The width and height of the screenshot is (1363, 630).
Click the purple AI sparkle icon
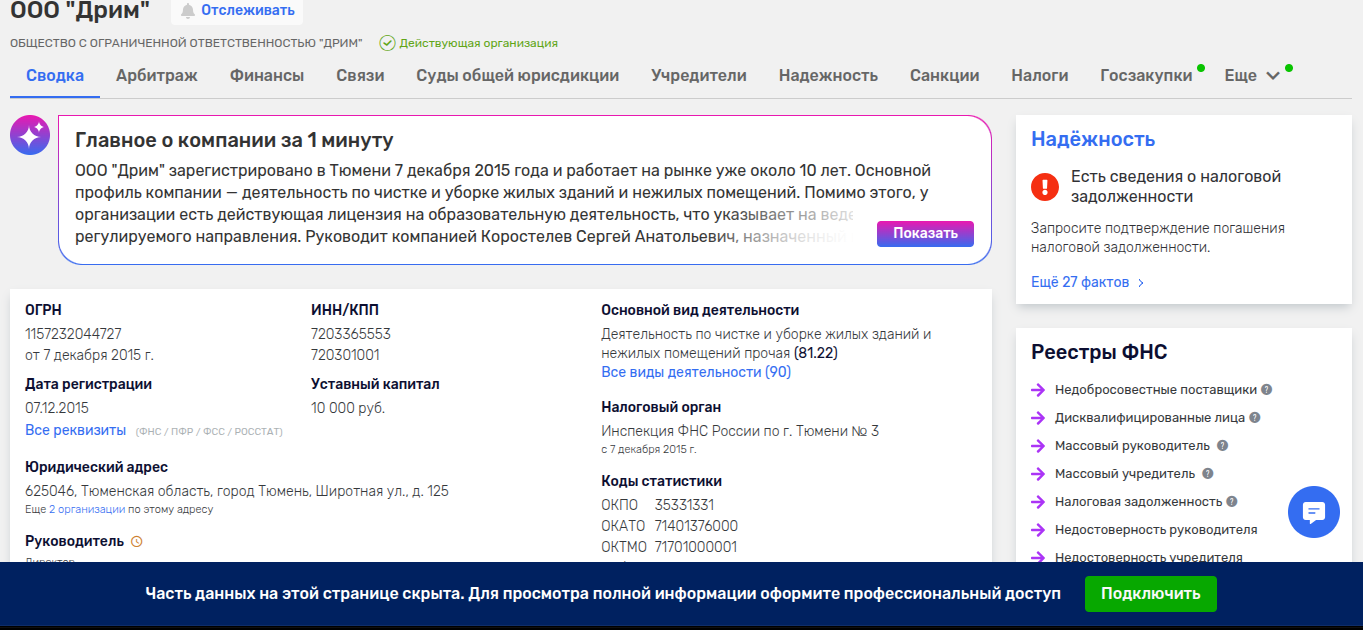(30, 135)
